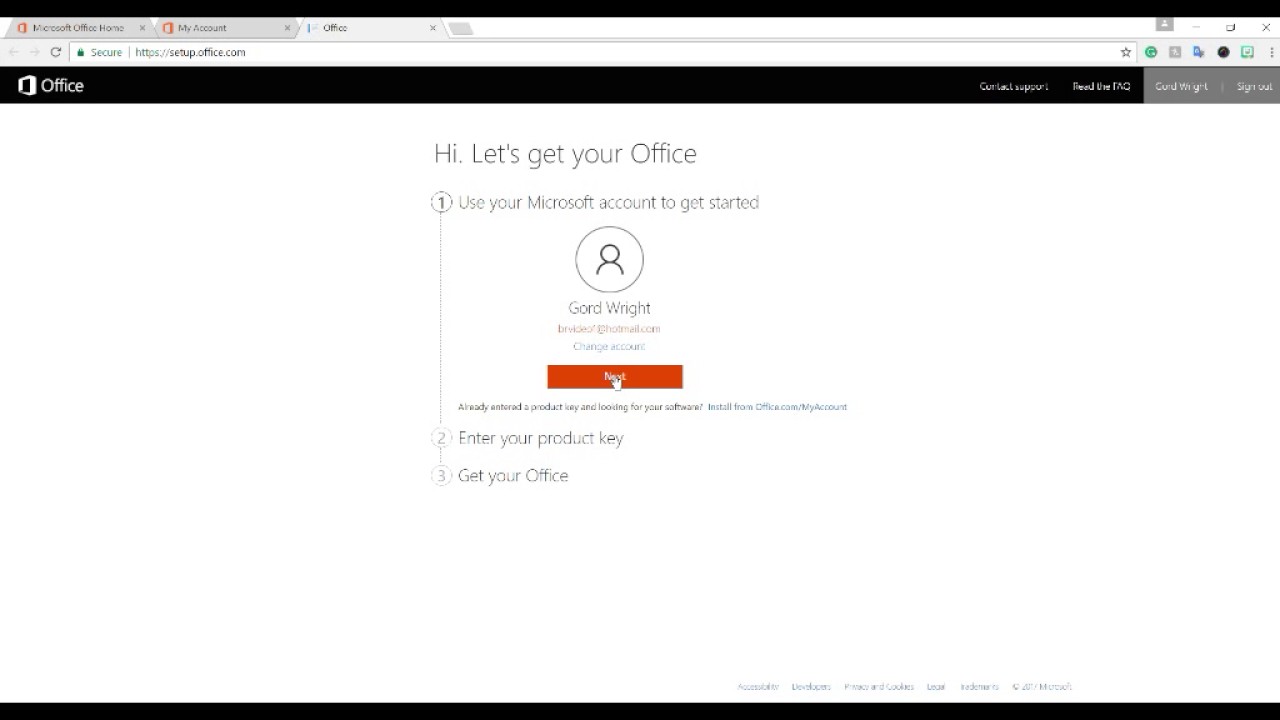Bookmark this page with star icon
This screenshot has width=1280, height=720.
pos(1126,52)
